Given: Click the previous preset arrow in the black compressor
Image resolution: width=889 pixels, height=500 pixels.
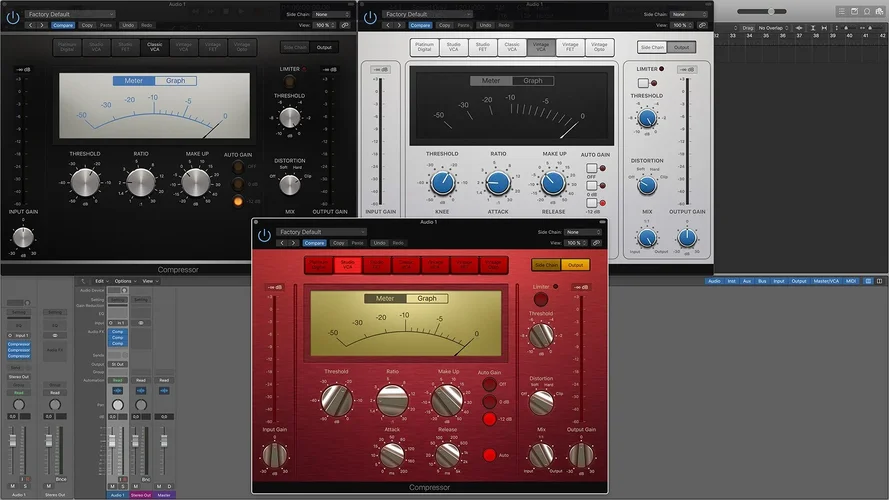Looking at the screenshot, I should pyautogui.click(x=29, y=23).
